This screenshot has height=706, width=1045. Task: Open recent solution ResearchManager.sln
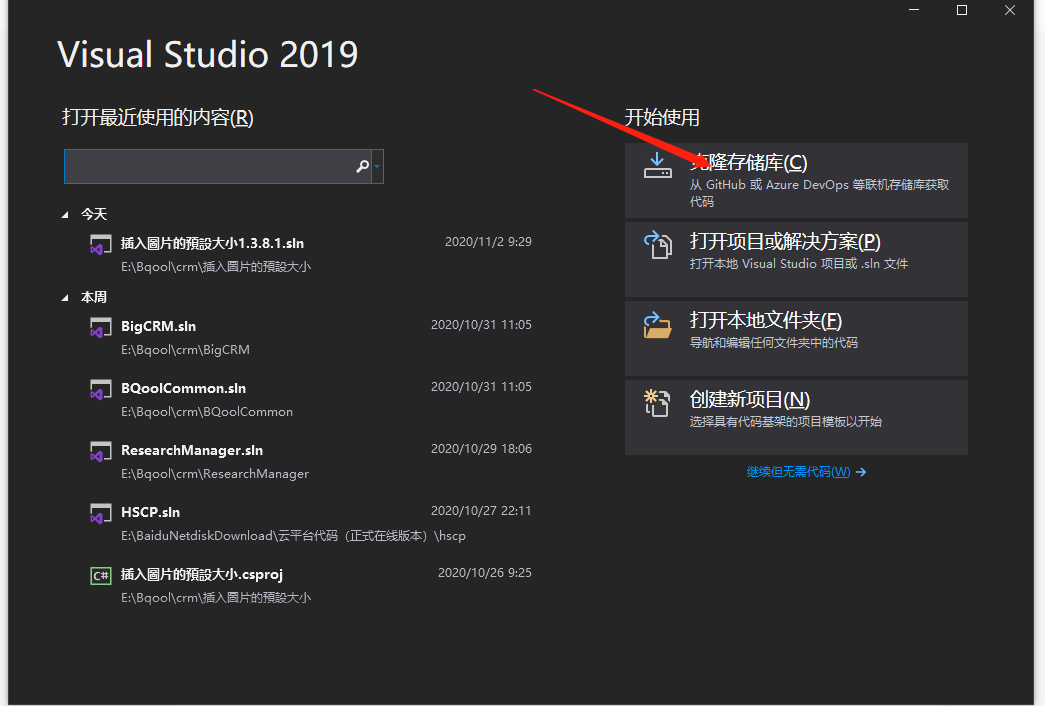(x=192, y=450)
